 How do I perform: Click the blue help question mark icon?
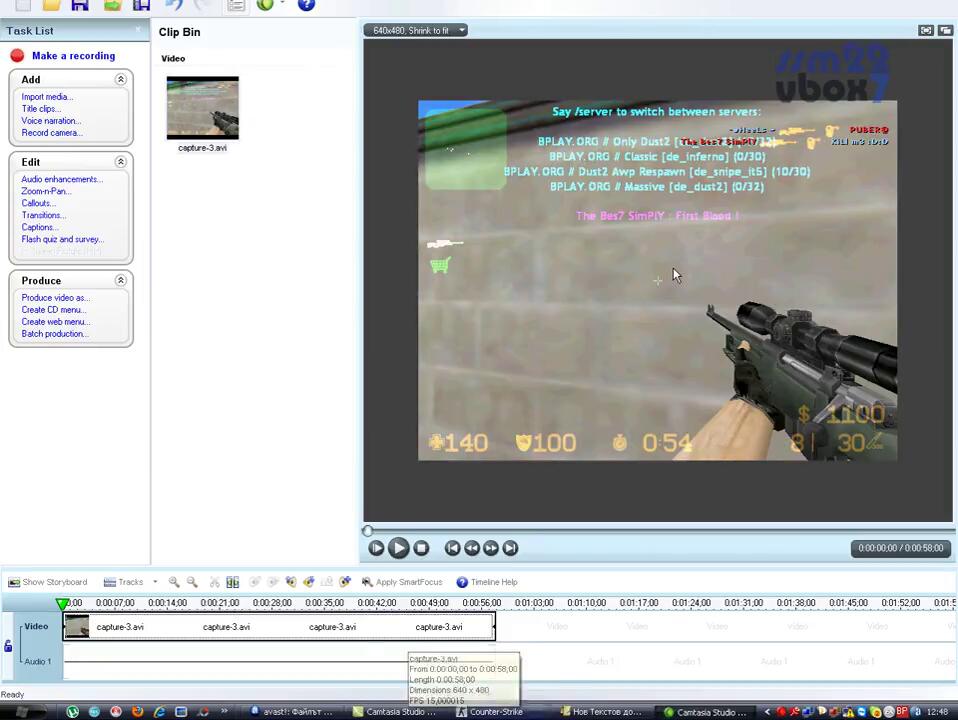click(x=306, y=5)
